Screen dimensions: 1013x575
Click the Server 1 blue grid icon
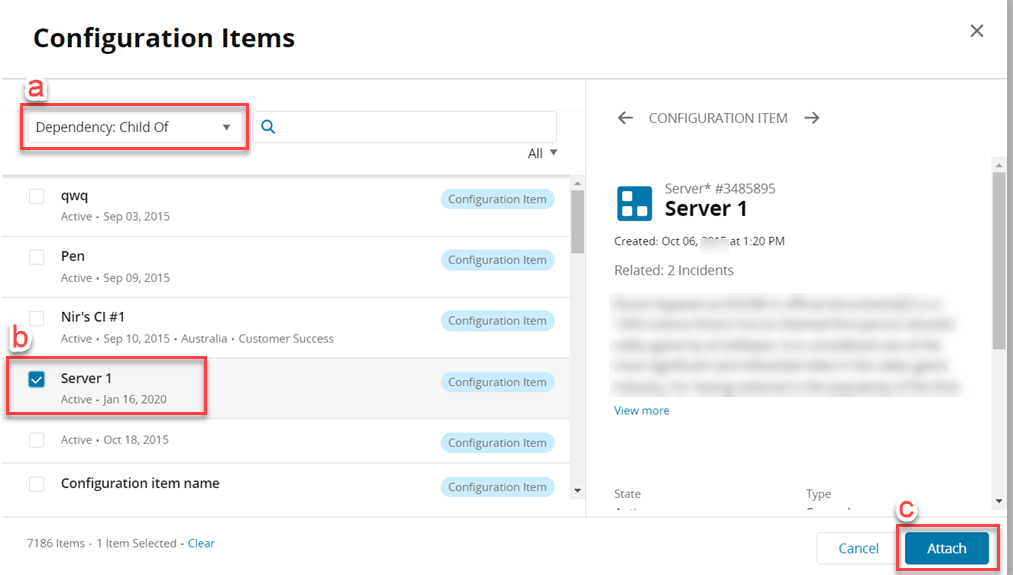[634, 203]
